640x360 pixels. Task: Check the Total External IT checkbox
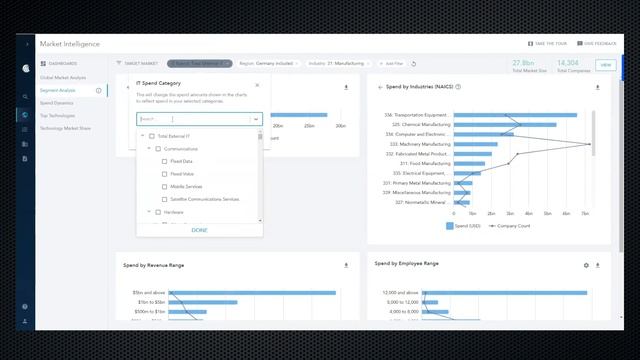(x=152, y=136)
